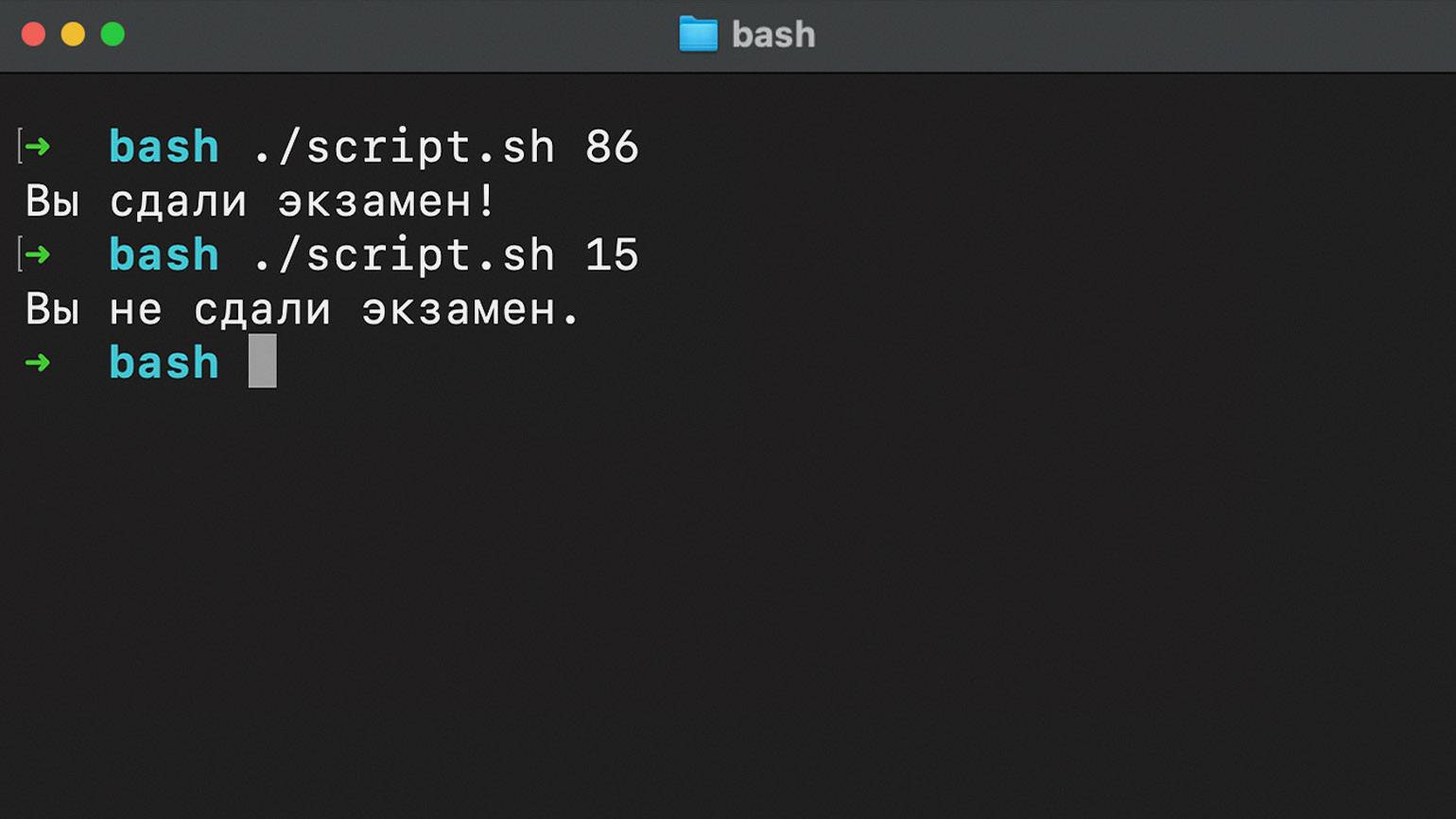Viewport: 1456px width, 819px height.
Task: Click the cyan bash in first command line
Action: [x=165, y=147]
